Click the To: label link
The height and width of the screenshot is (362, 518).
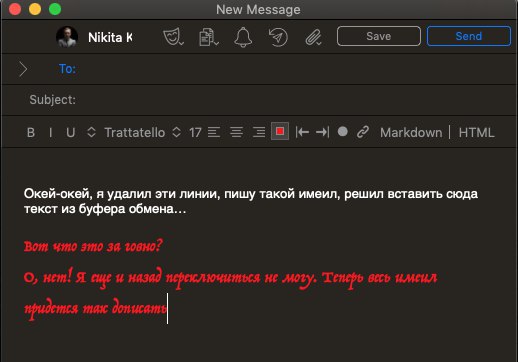67,69
